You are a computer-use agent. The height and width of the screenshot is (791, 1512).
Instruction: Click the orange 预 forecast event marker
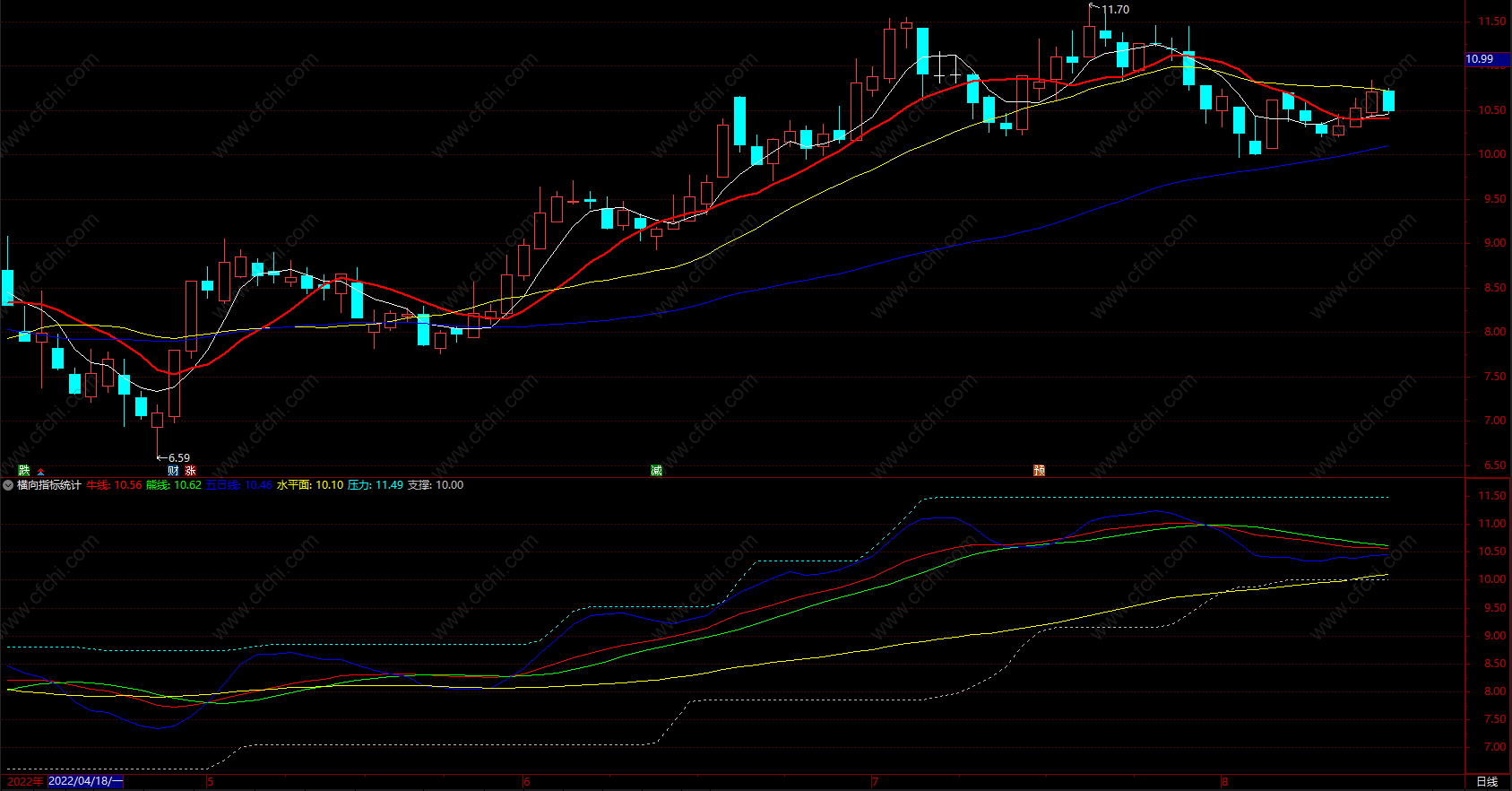(1039, 470)
